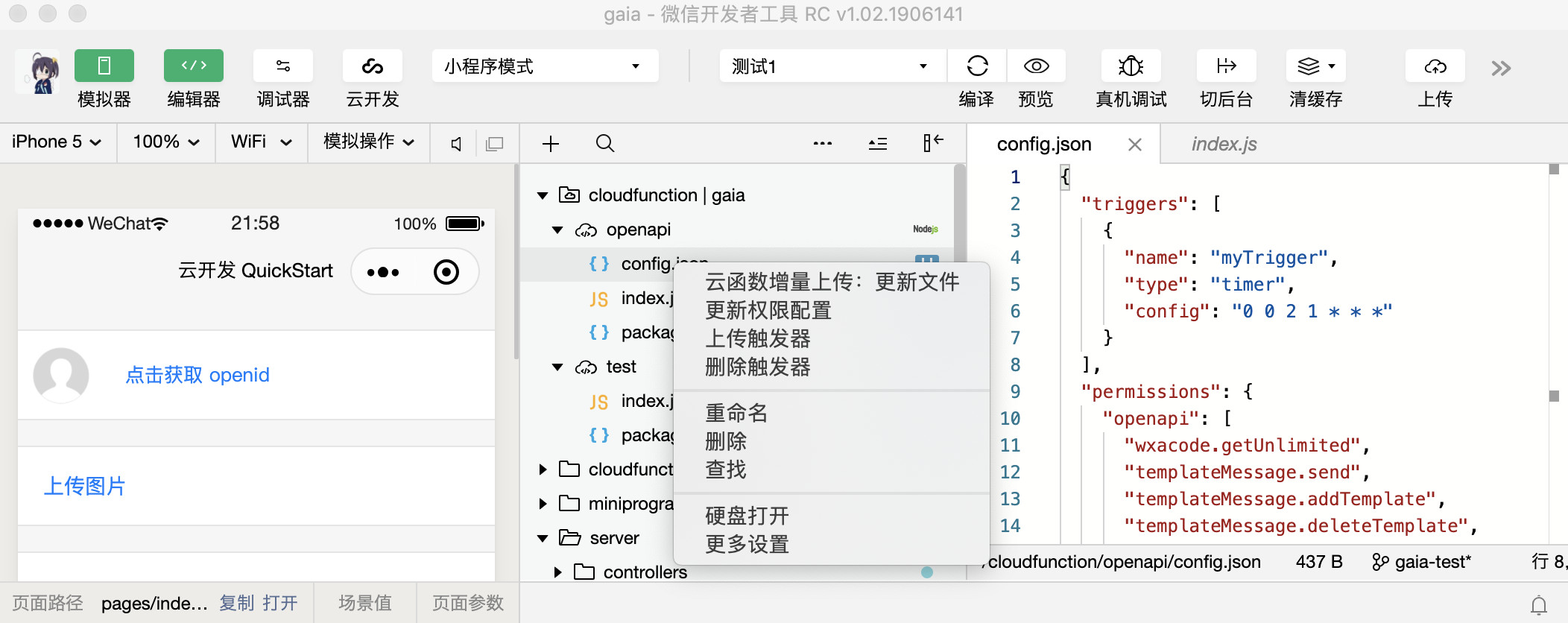The width and height of the screenshot is (1568, 623).
Task: Click the three-dots more options icon
Action: coord(823,143)
